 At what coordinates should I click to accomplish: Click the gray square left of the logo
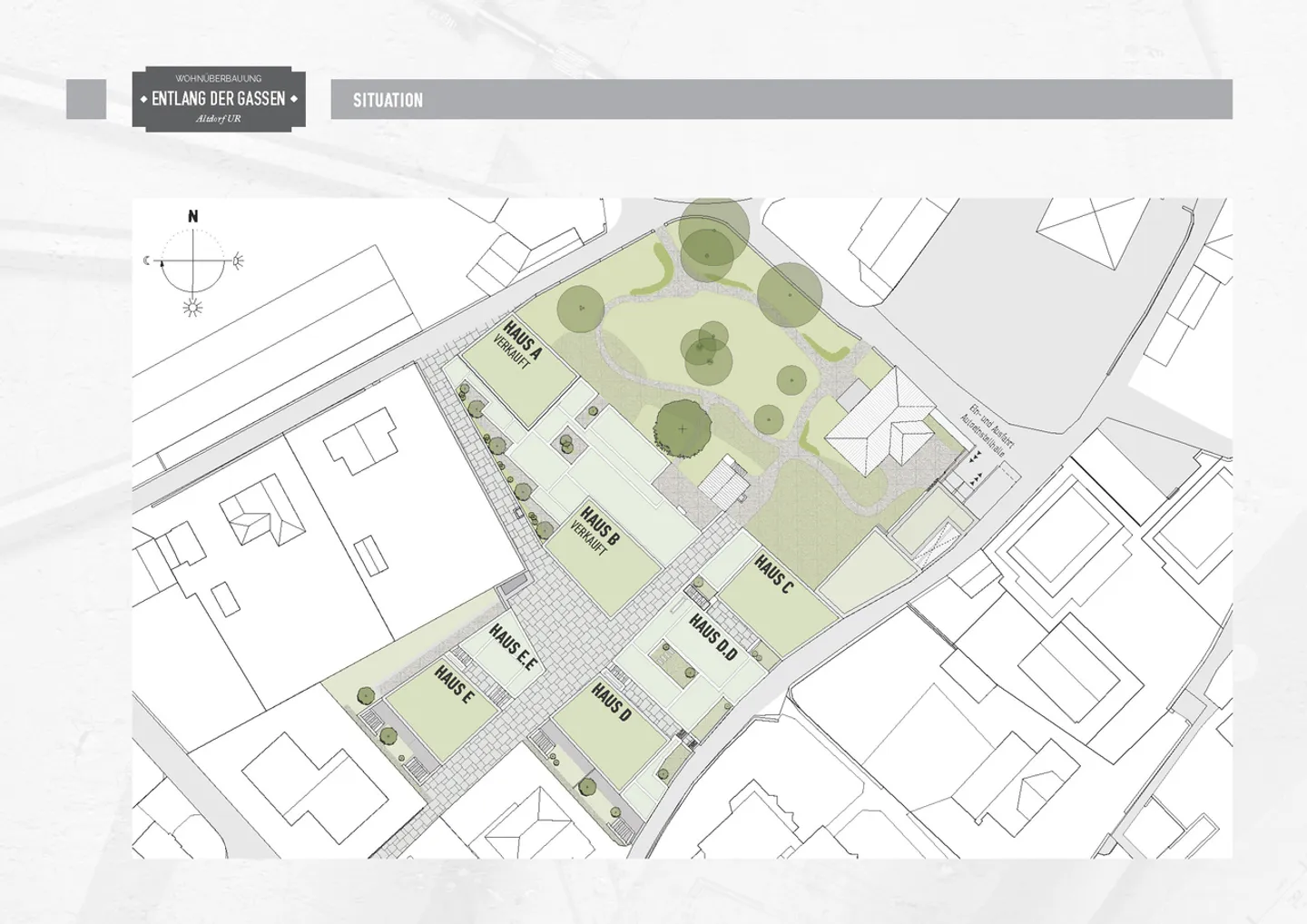click(x=86, y=99)
